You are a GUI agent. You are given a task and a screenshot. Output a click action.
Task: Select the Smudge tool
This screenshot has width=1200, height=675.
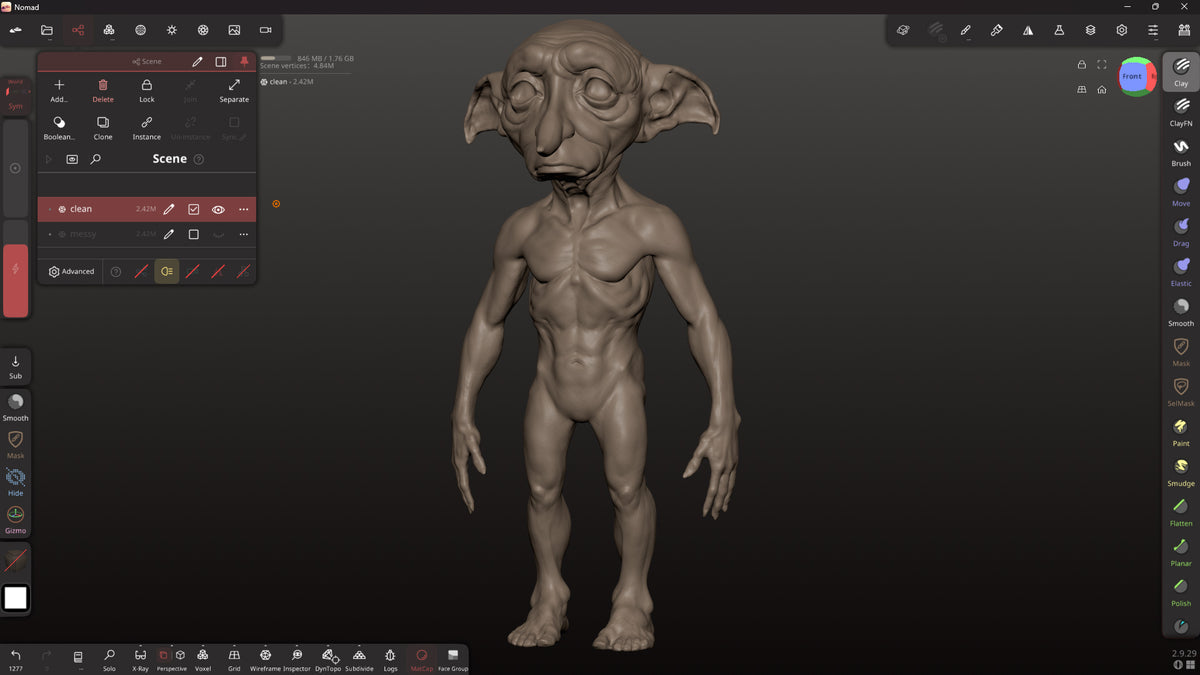pos(1181,472)
